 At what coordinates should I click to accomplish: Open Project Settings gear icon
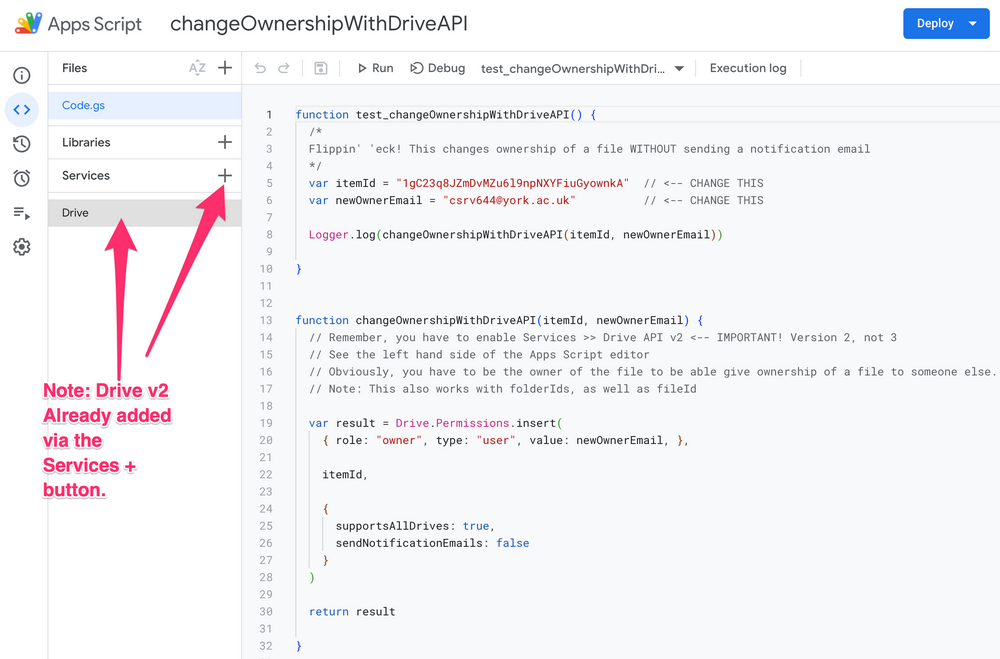coord(21,247)
